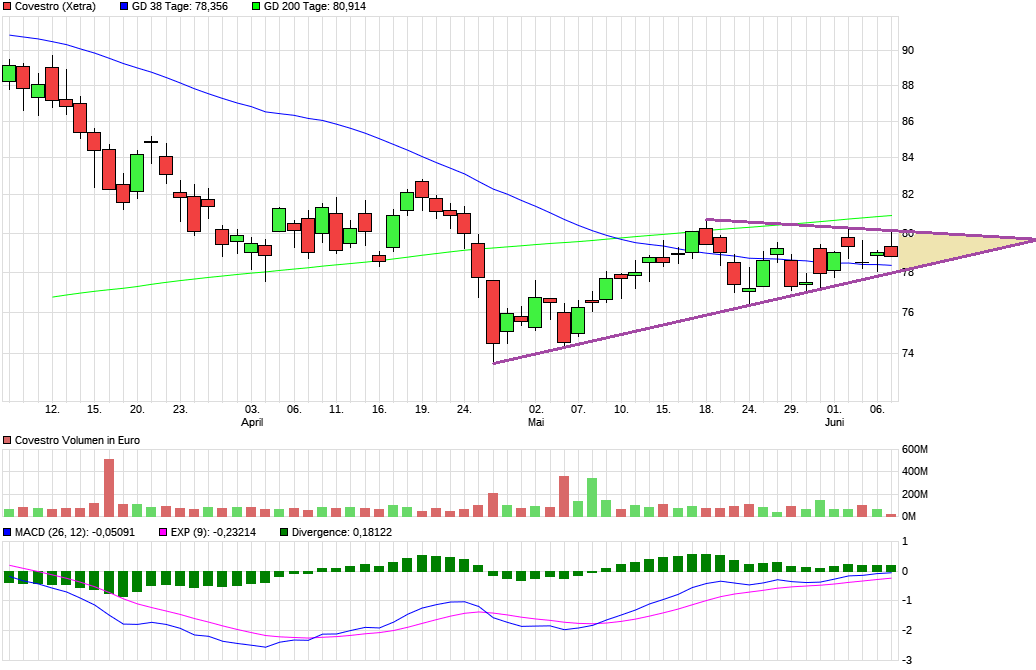Click the tallest red volume bar in March
Viewport: 1036px width, 670px height.
click(109, 487)
